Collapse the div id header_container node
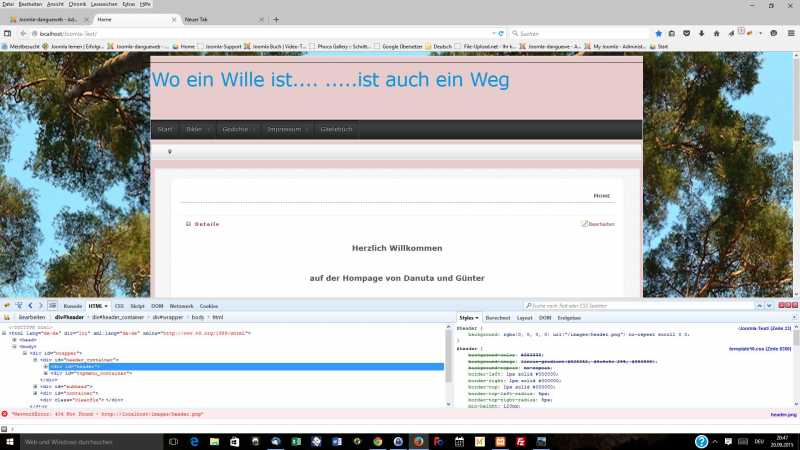The height and width of the screenshot is (450, 800). coord(35,360)
